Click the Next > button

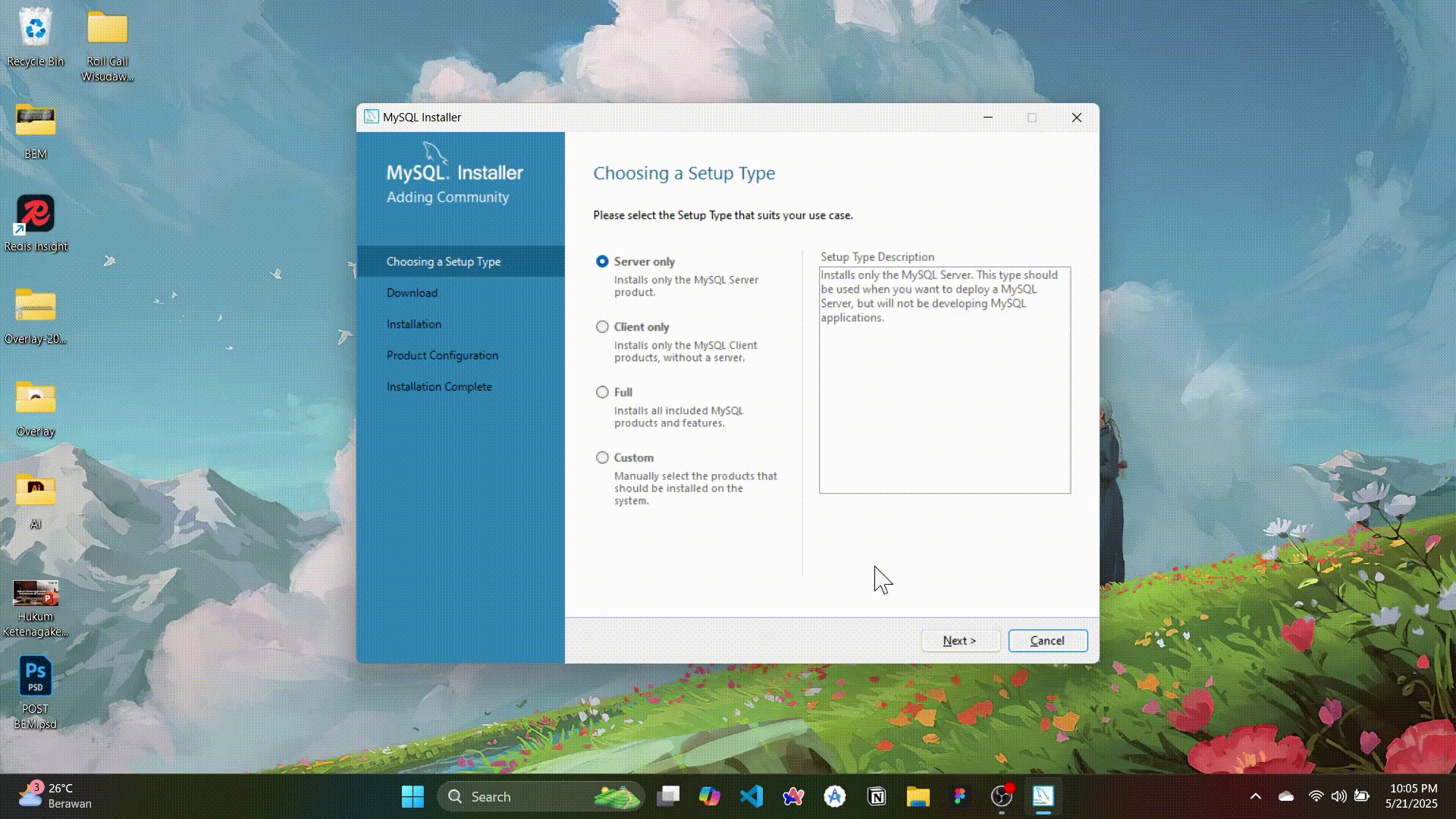[959, 641]
